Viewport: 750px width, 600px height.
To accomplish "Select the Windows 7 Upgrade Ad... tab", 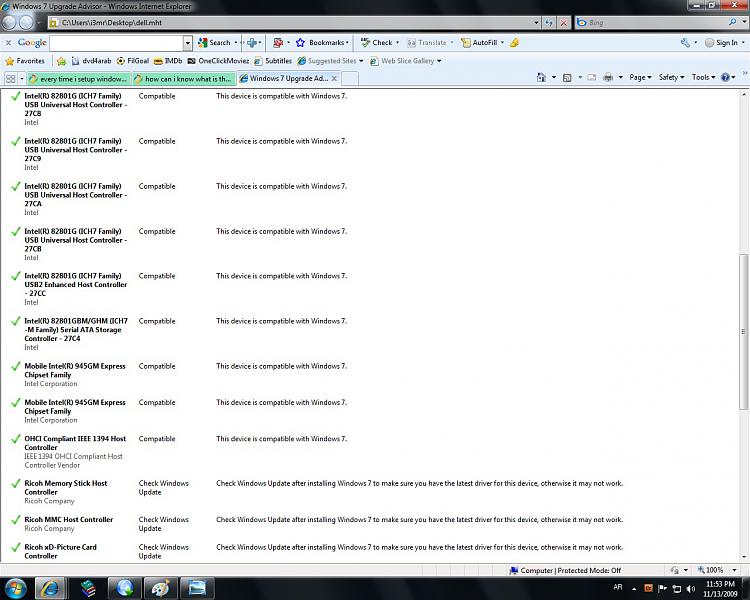I will point(284,78).
